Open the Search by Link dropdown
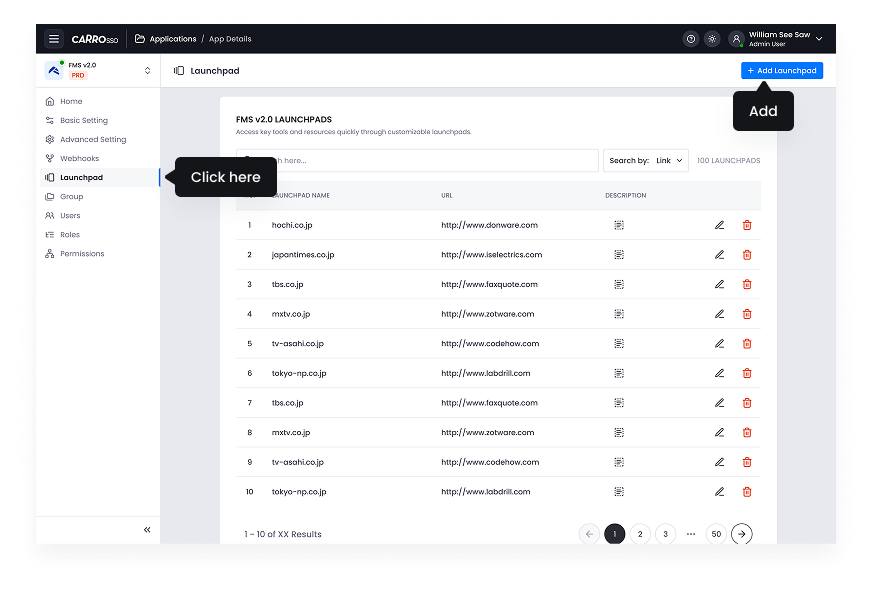 click(645, 160)
